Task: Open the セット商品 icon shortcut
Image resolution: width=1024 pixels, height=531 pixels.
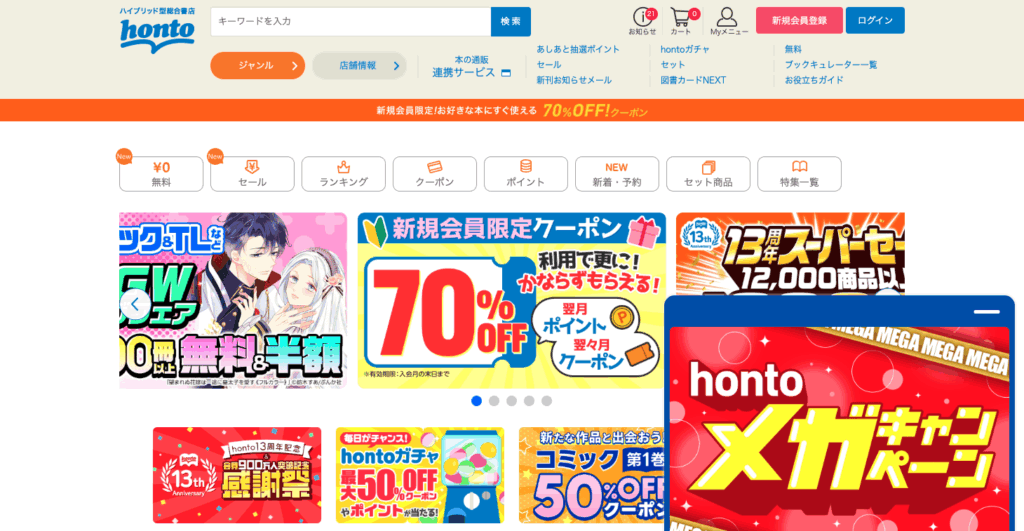Action: [x=708, y=174]
